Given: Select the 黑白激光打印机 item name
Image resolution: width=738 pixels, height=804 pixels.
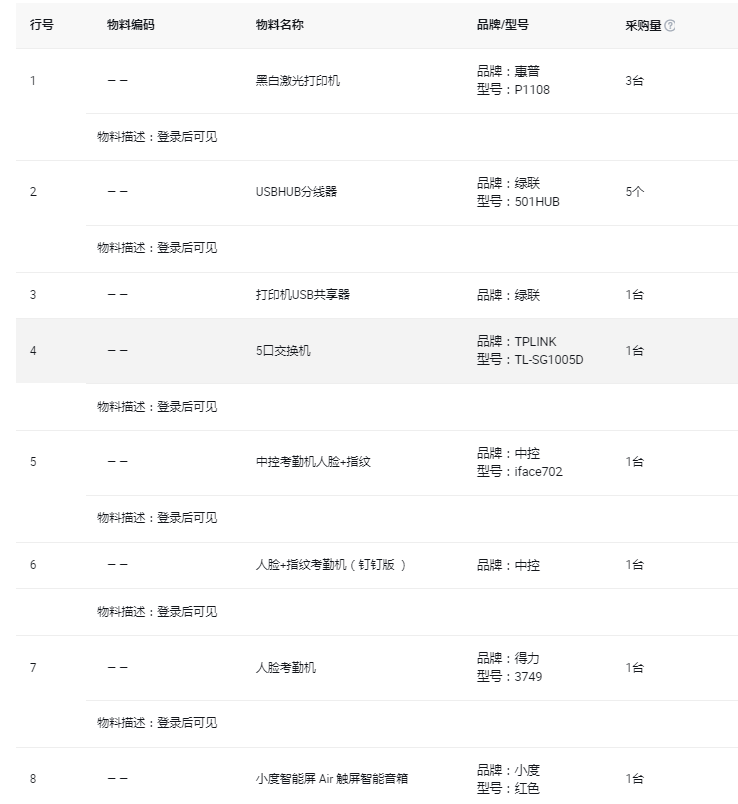Looking at the screenshot, I should (298, 81).
